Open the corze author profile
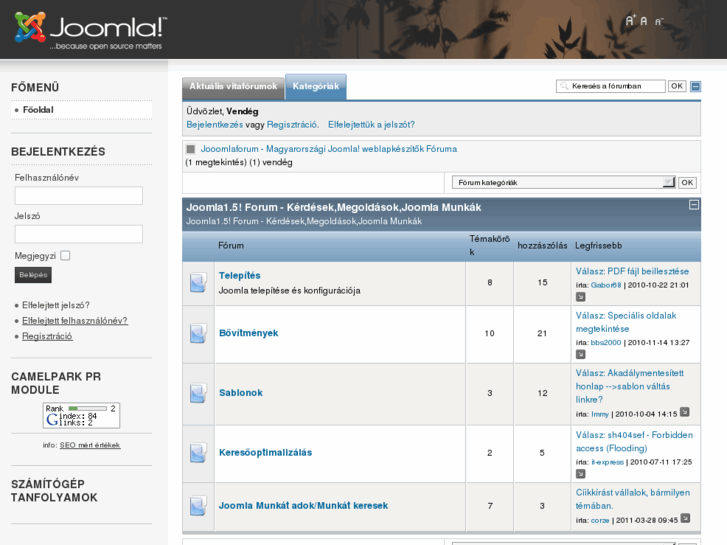Screen dimensions: 727x545 (x=600, y=520)
